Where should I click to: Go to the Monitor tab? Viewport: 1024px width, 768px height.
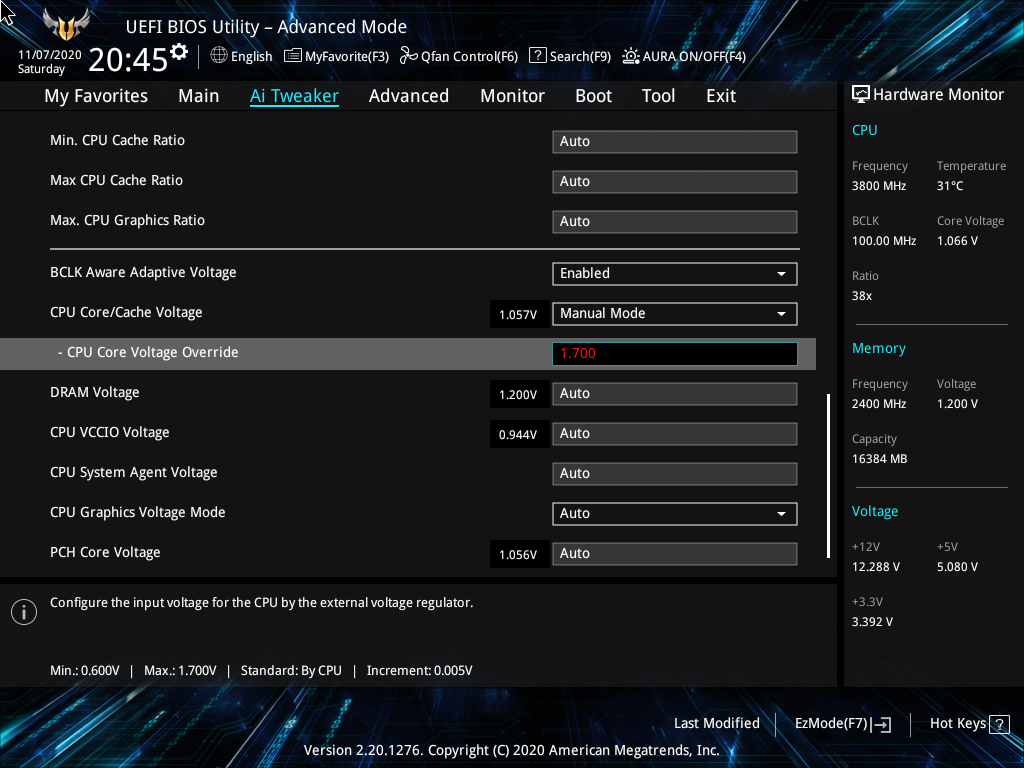point(513,96)
